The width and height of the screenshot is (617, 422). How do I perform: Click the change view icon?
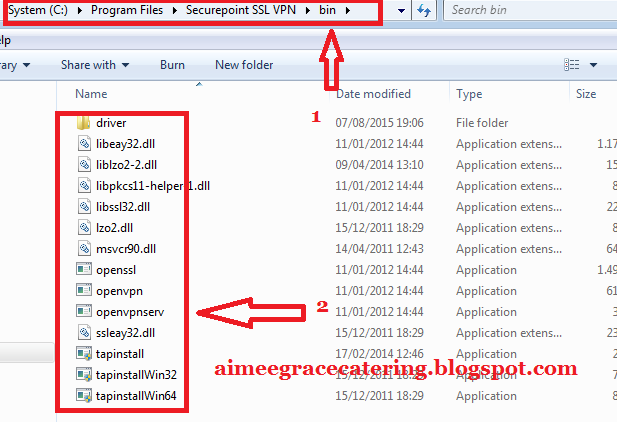click(x=571, y=65)
